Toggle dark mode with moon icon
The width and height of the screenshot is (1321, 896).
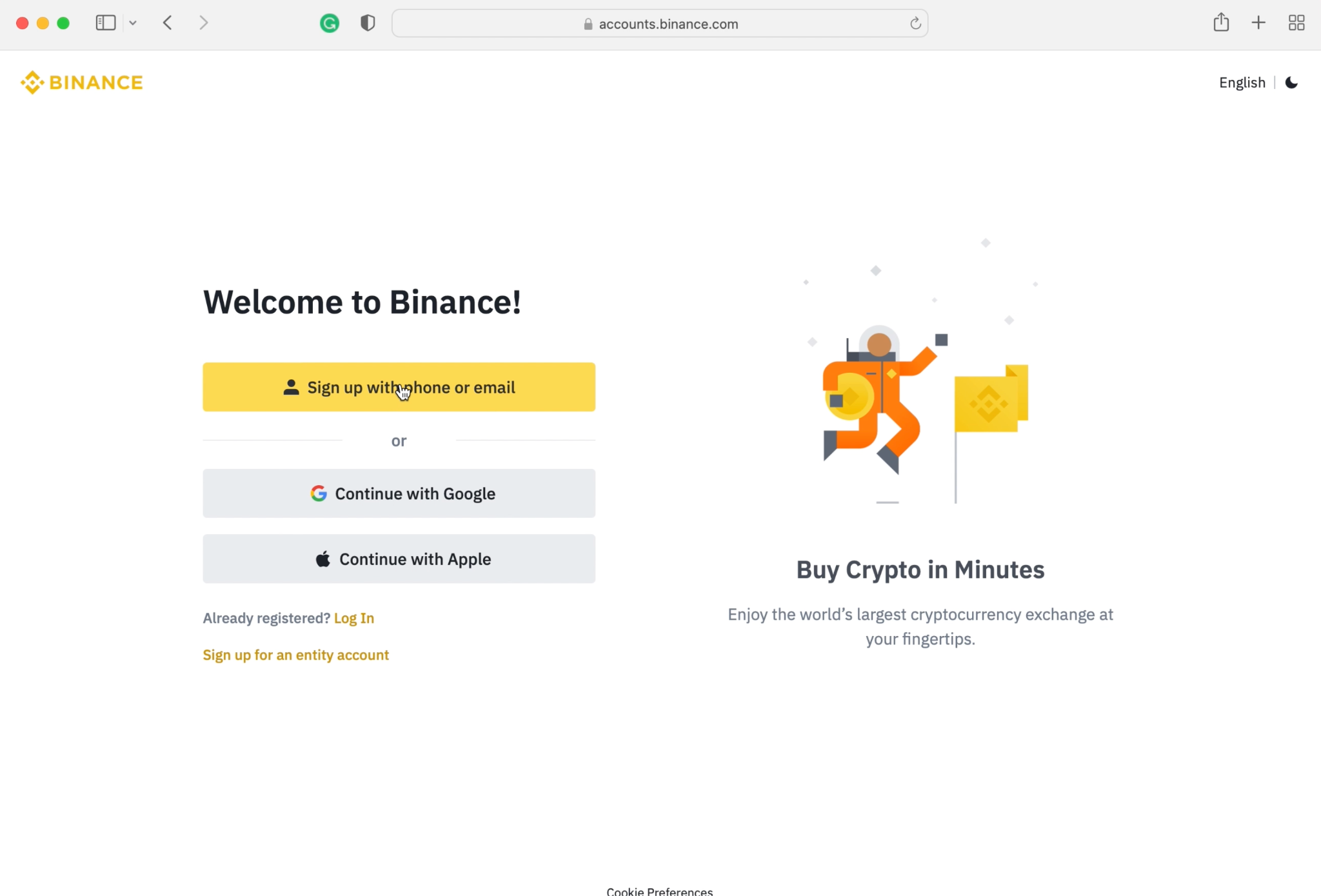pos(1291,83)
